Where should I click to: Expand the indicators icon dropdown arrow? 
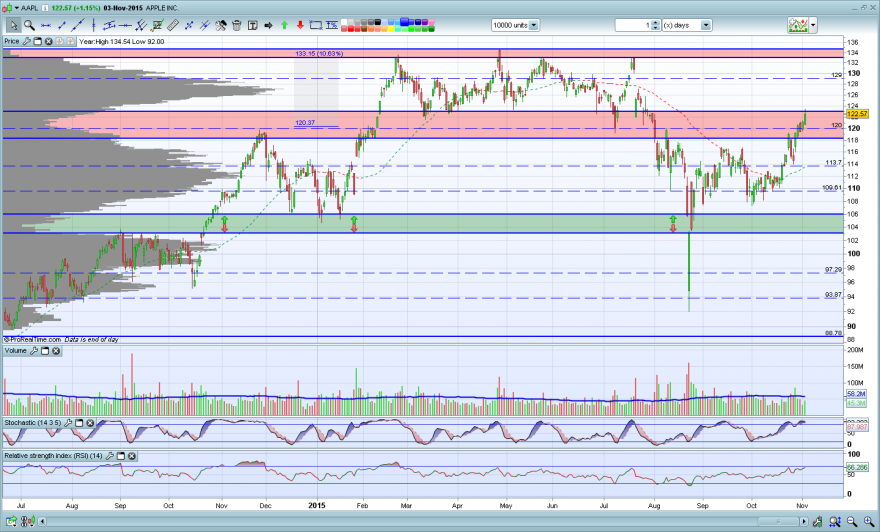click(x=813, y=25)
